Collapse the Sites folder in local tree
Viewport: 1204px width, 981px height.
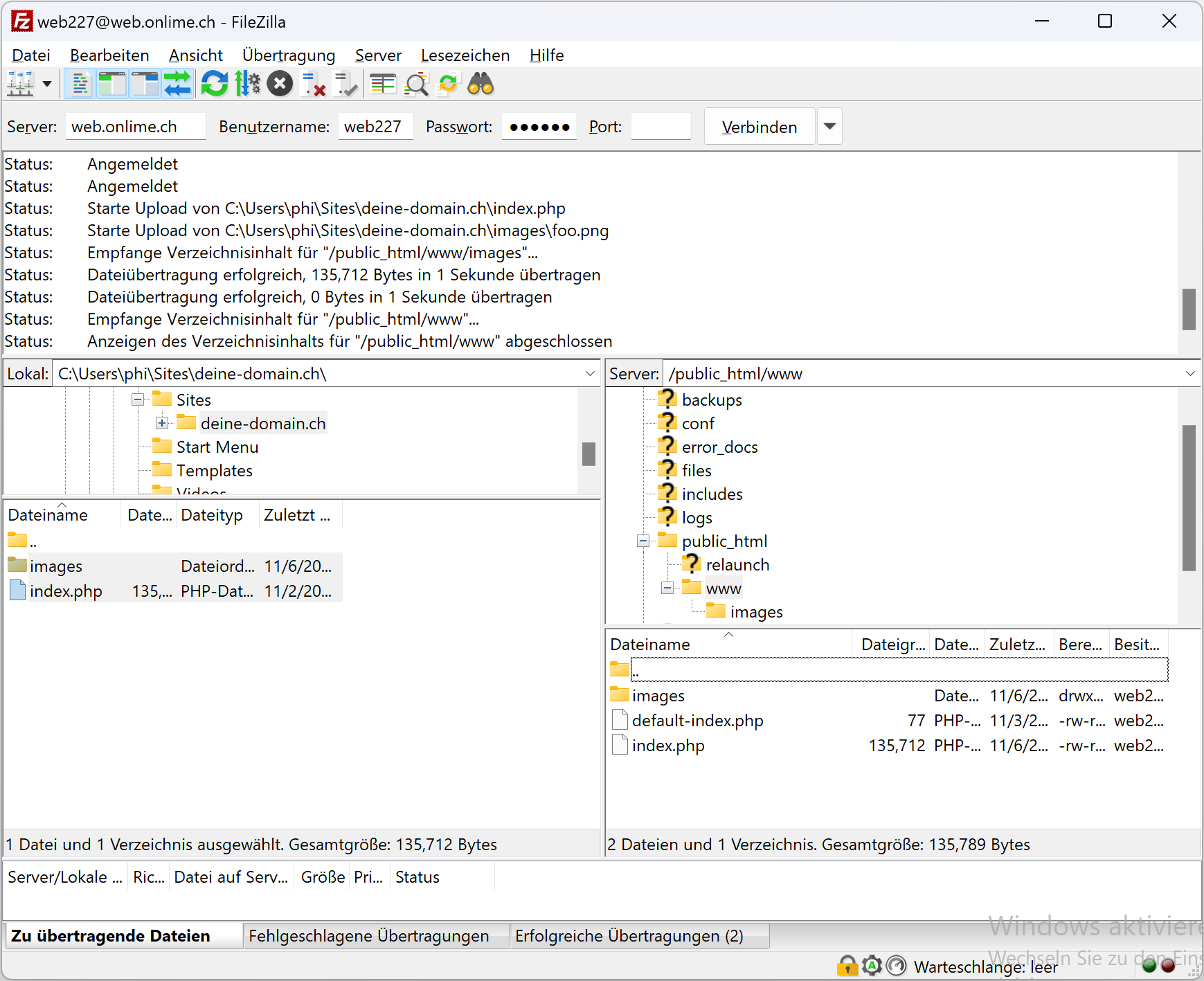(138, 399)
